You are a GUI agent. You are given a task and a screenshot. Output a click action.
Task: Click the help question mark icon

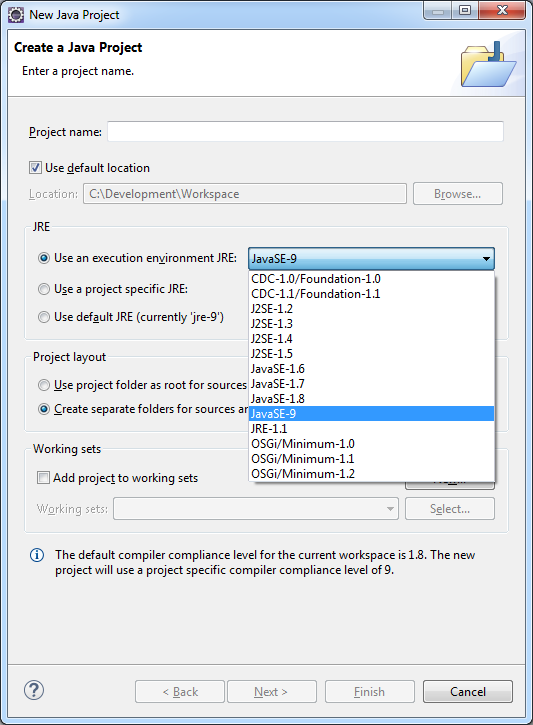coord(34,690)
